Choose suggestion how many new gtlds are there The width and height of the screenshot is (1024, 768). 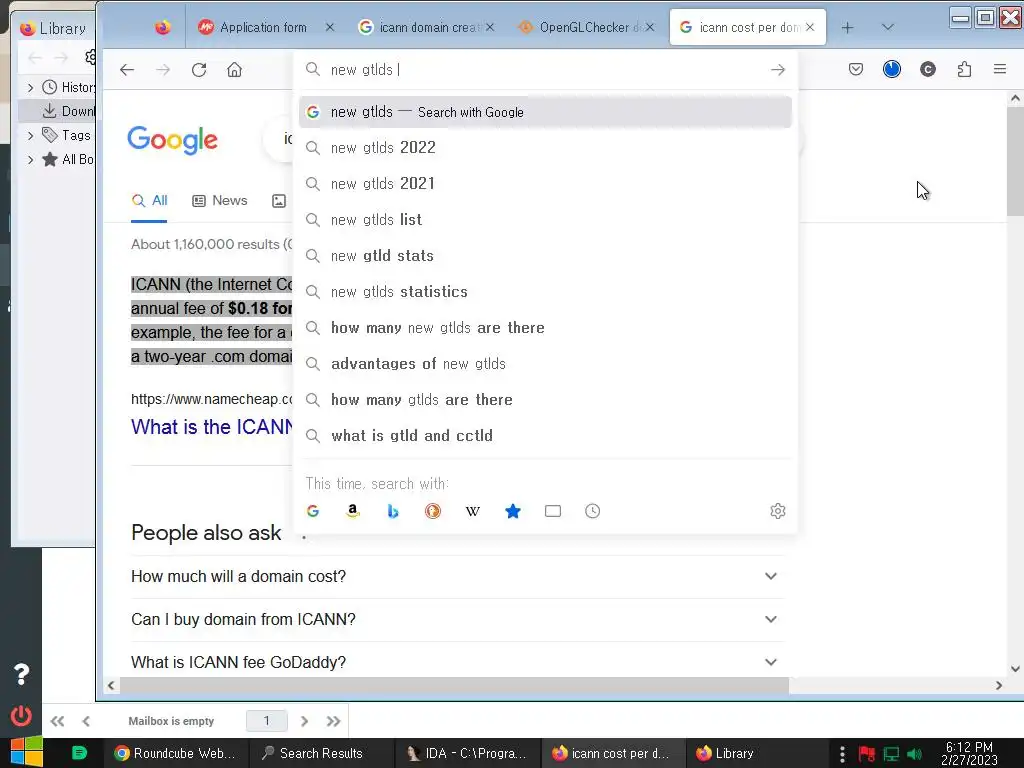click(545, 327)
